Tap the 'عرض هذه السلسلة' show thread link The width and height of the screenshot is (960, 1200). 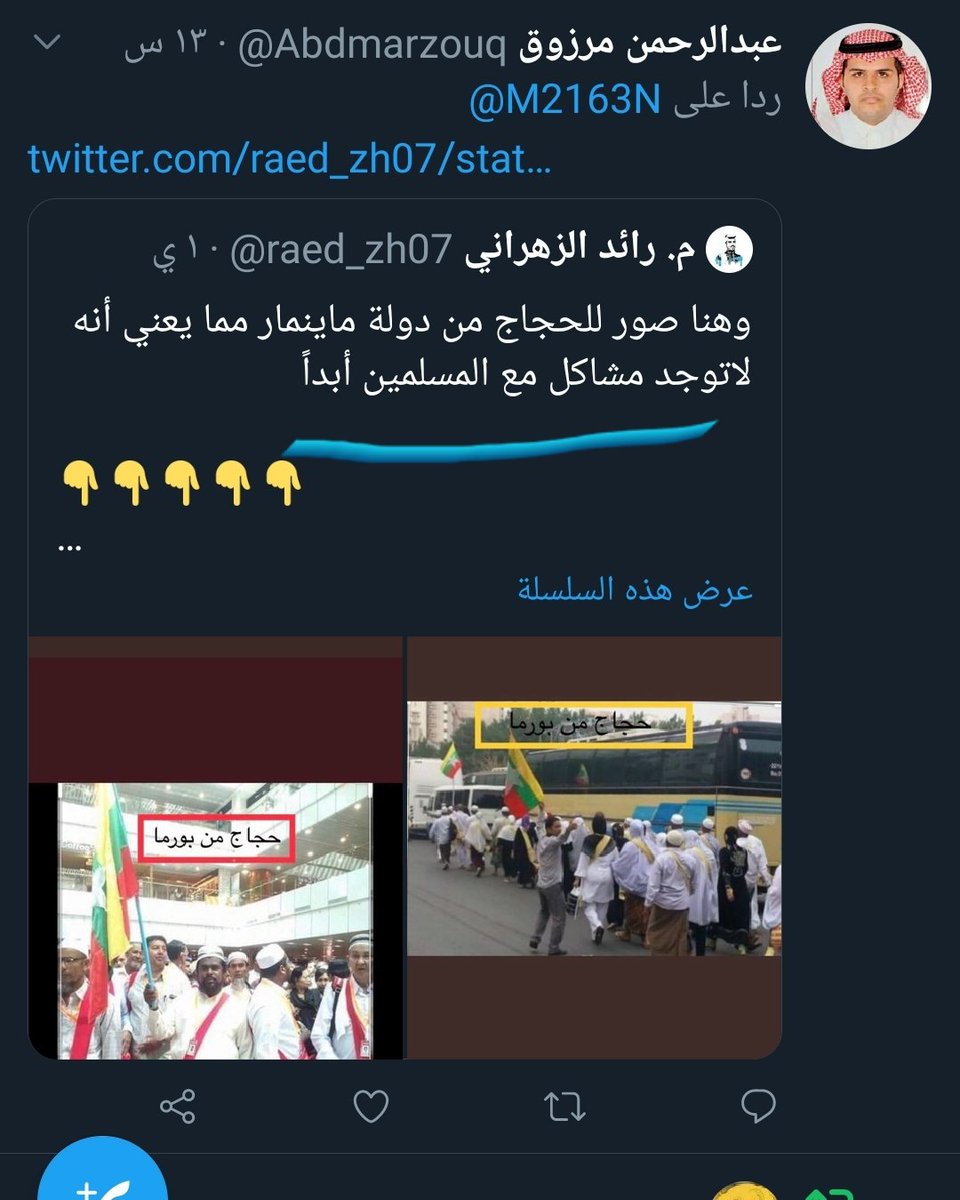635,590
